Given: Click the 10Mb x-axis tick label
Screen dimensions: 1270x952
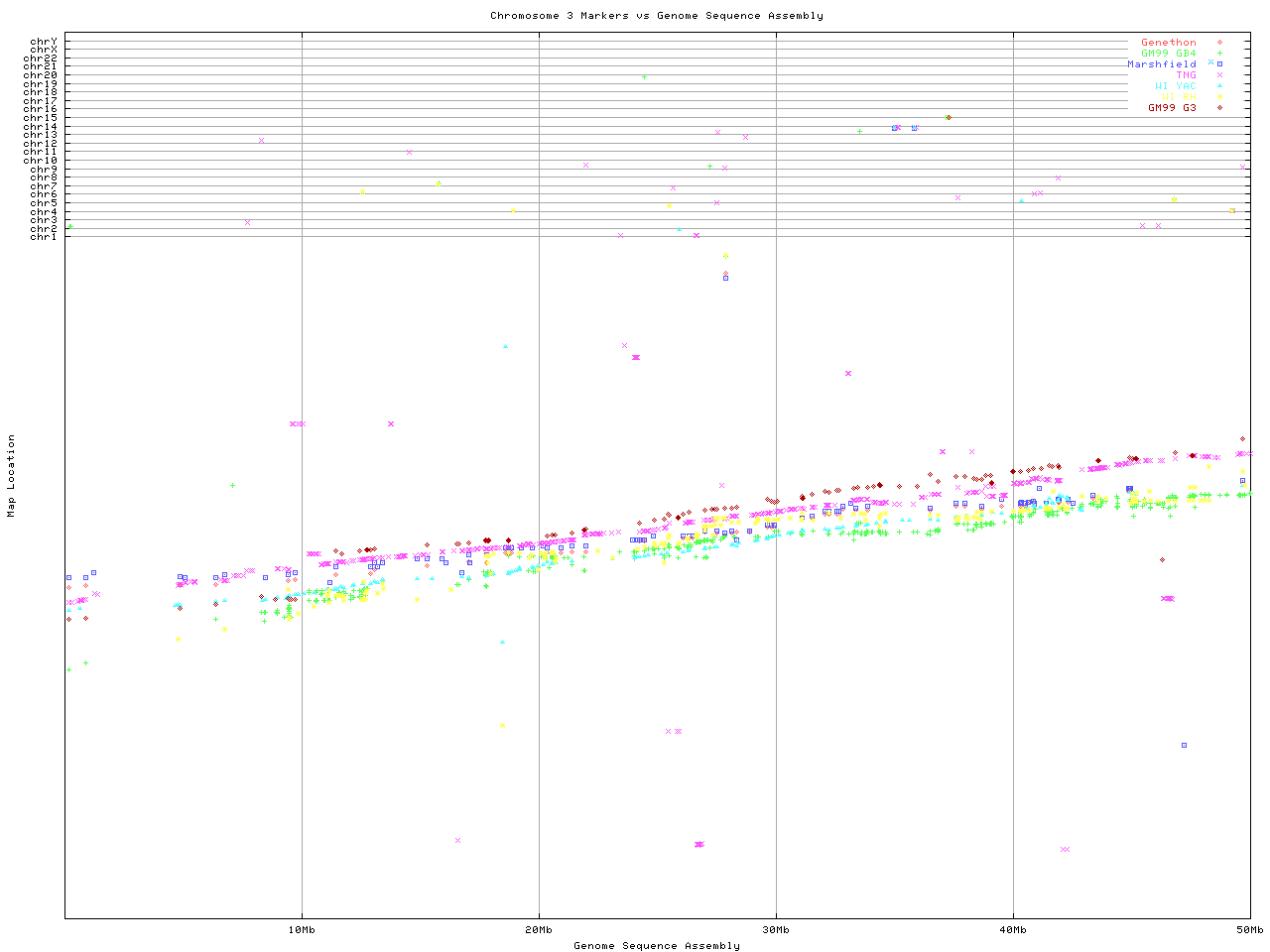Looking at the screenshot, I should [302, 929].
